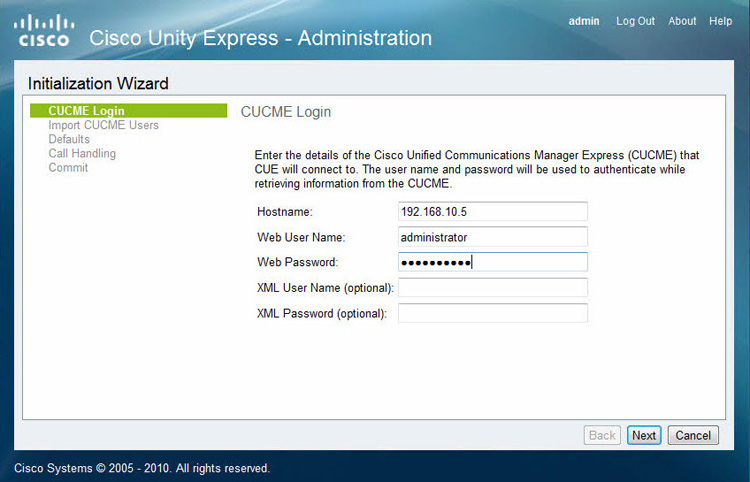
Task: Click the Log Out link
Action: [635, 21]
